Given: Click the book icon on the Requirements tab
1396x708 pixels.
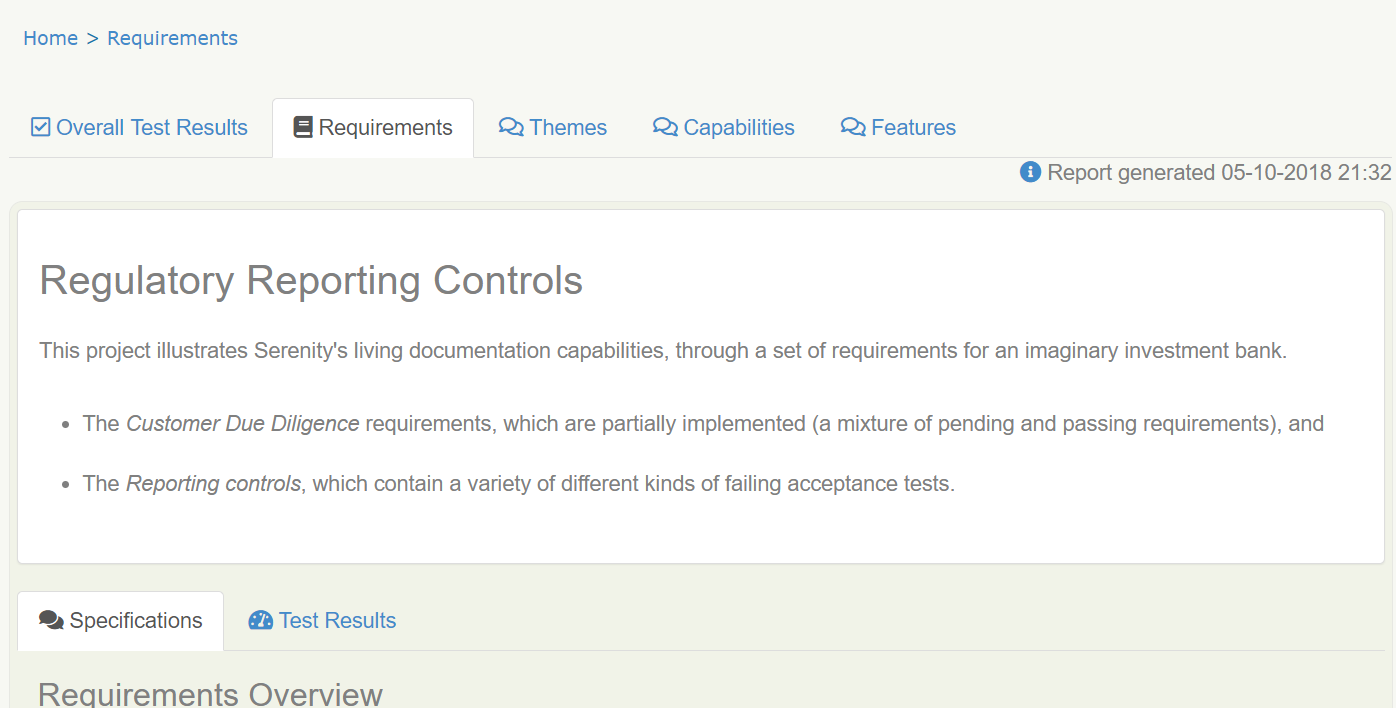Looking at the screenshot, I should [x=303, y=127].
